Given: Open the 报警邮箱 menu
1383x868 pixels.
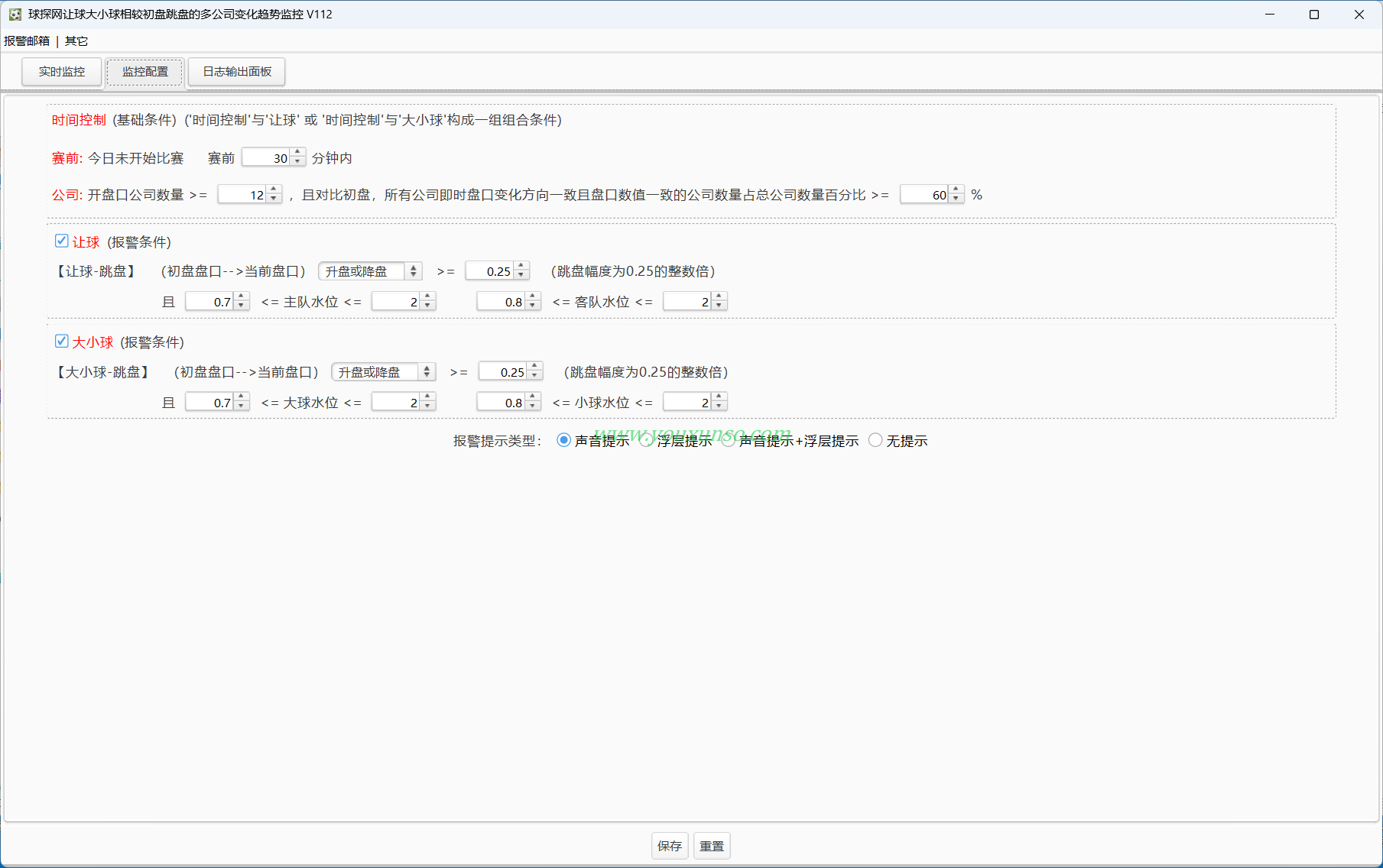Looking at the screenshot, I should pyautogui.click(x=27, y=41).
